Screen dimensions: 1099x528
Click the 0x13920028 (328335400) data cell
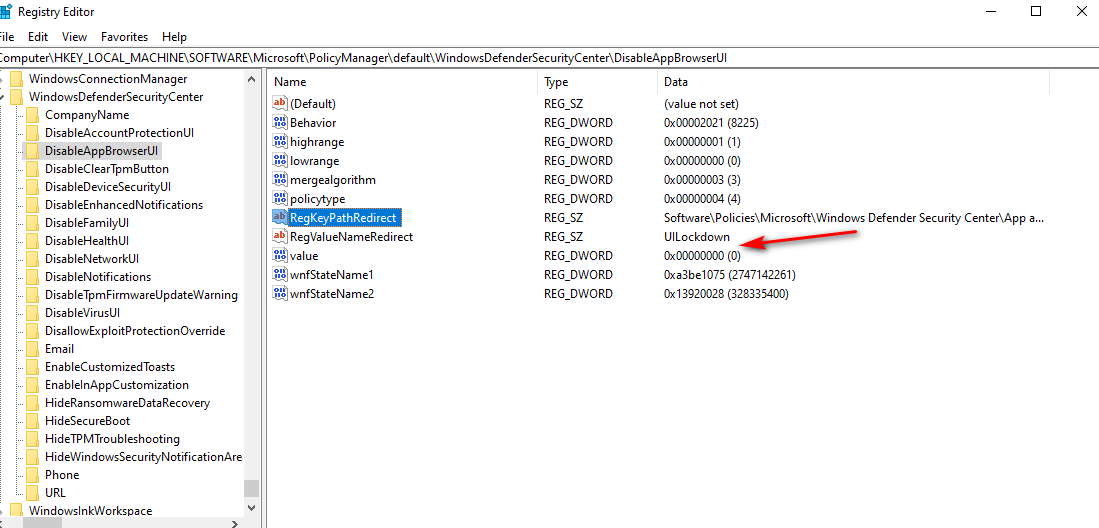click(726, 293)
